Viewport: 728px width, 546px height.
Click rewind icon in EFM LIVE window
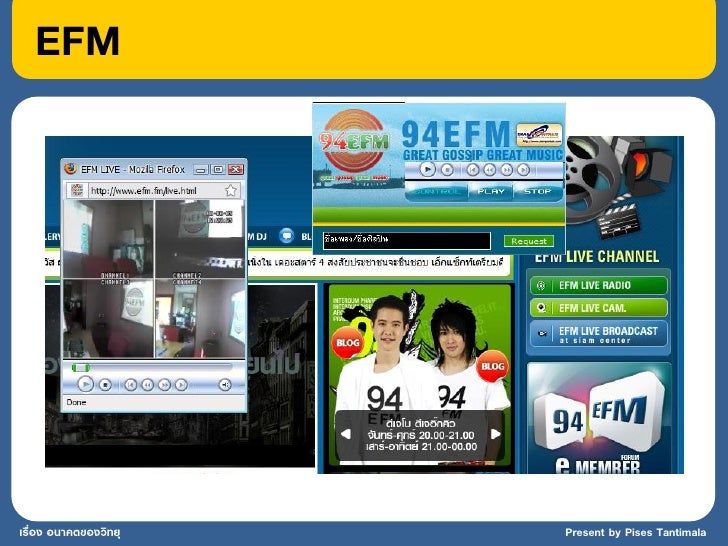[147, 384]
